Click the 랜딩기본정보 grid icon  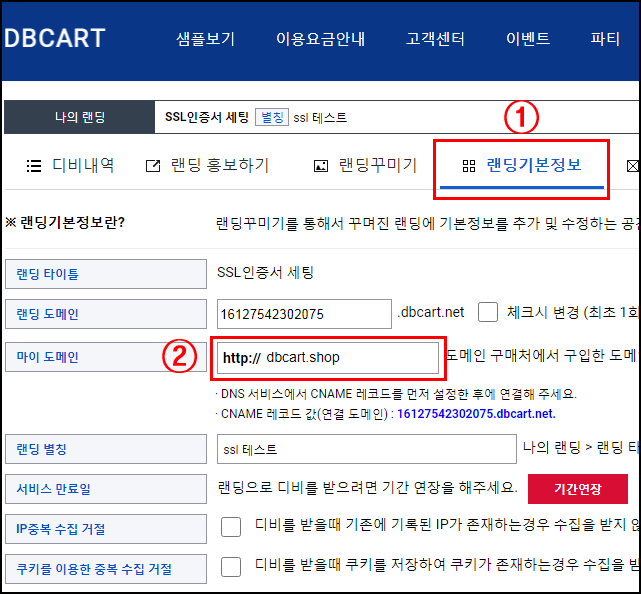pos(468,166)
